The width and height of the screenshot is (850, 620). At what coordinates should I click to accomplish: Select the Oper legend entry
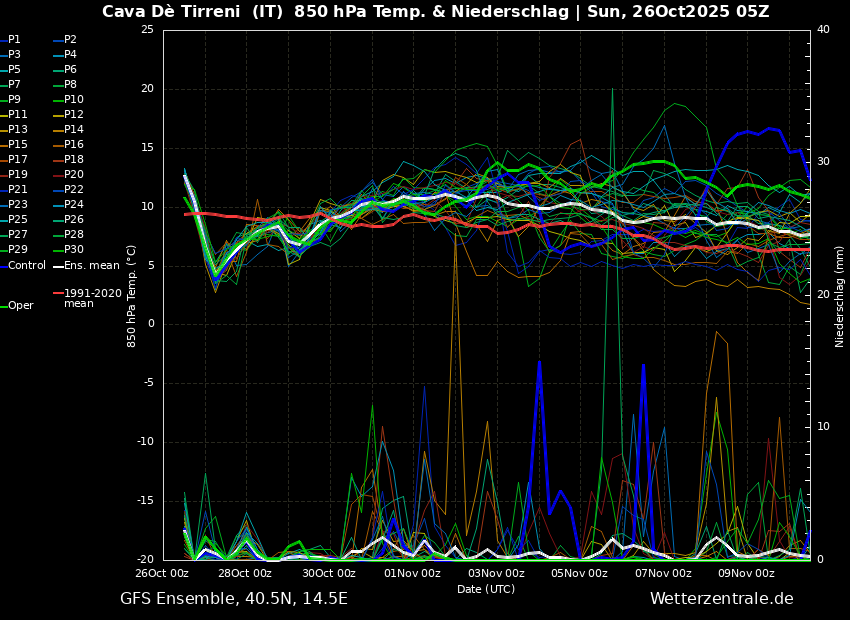click(x=21, y=306)
